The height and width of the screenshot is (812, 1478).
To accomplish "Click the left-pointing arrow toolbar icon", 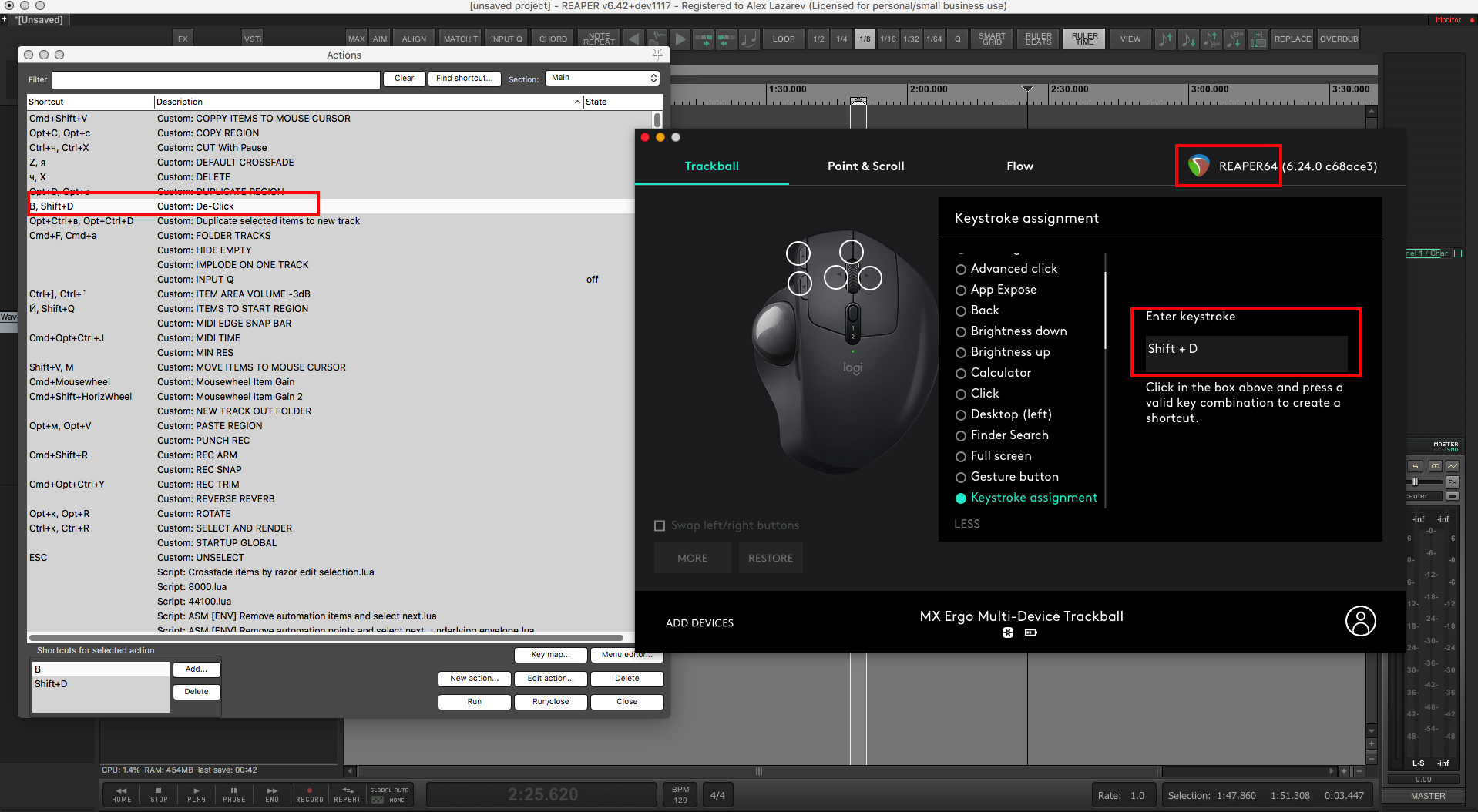I will [x=633, y=39].
